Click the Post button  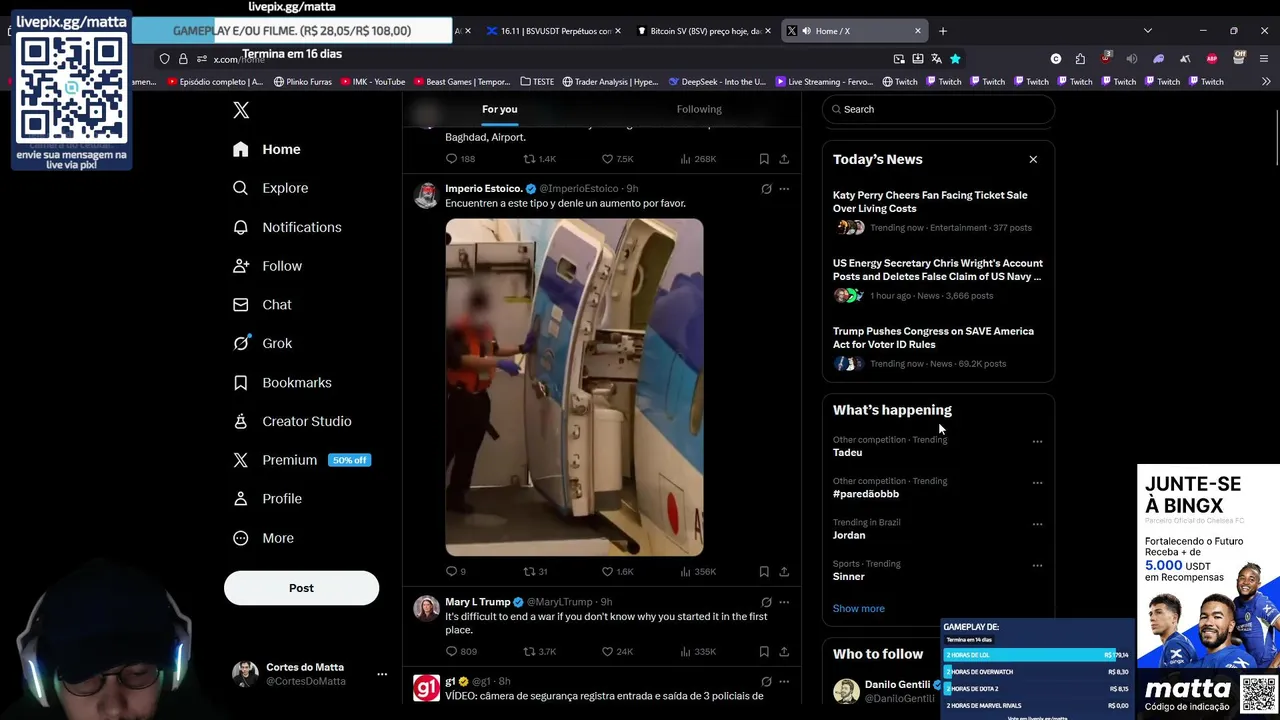[301, 588]
